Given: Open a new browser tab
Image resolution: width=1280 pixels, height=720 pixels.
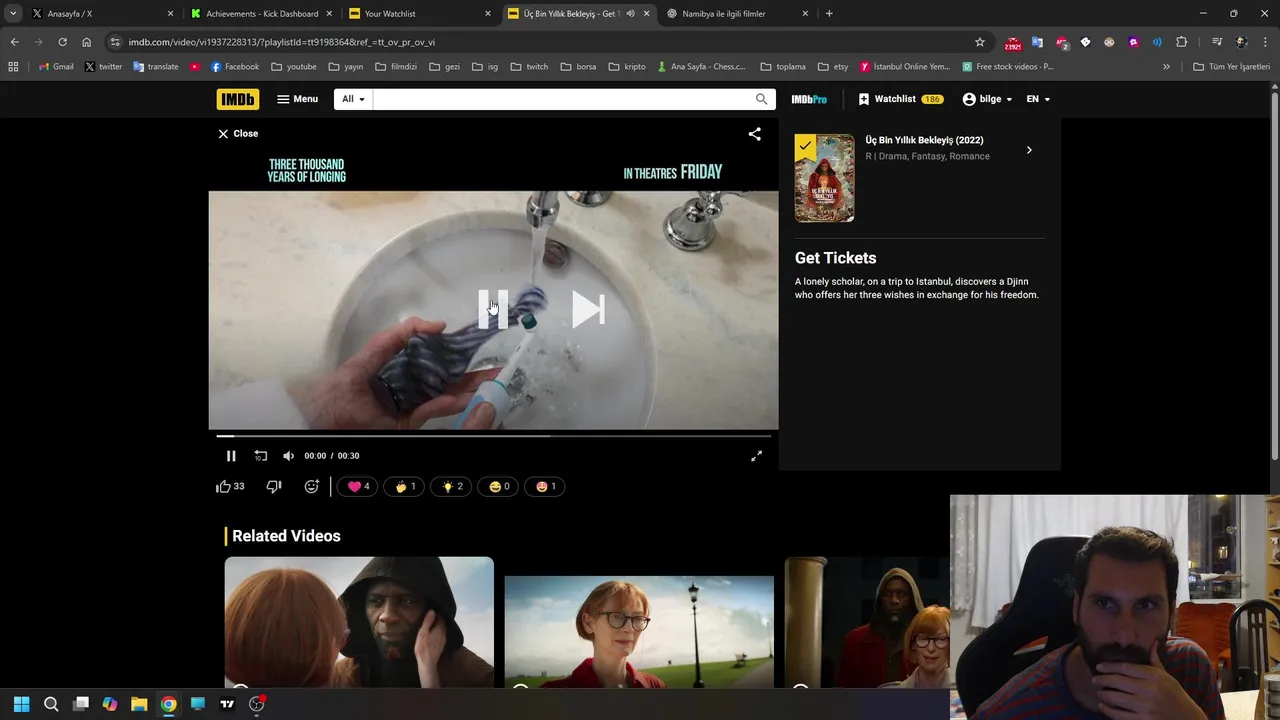Looking at the screenshot, I should point(829,14).
